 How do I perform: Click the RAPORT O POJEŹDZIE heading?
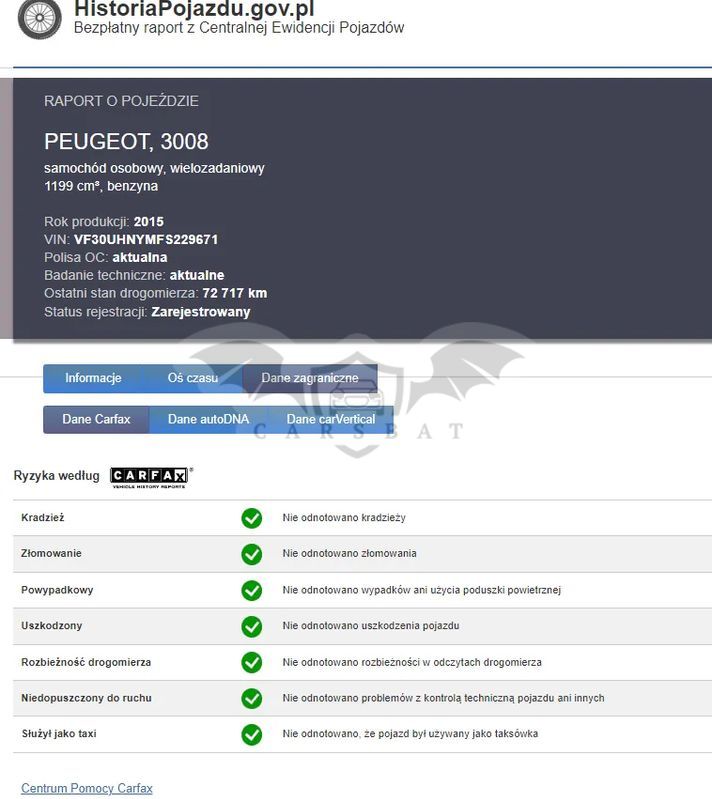coord(121,101)
